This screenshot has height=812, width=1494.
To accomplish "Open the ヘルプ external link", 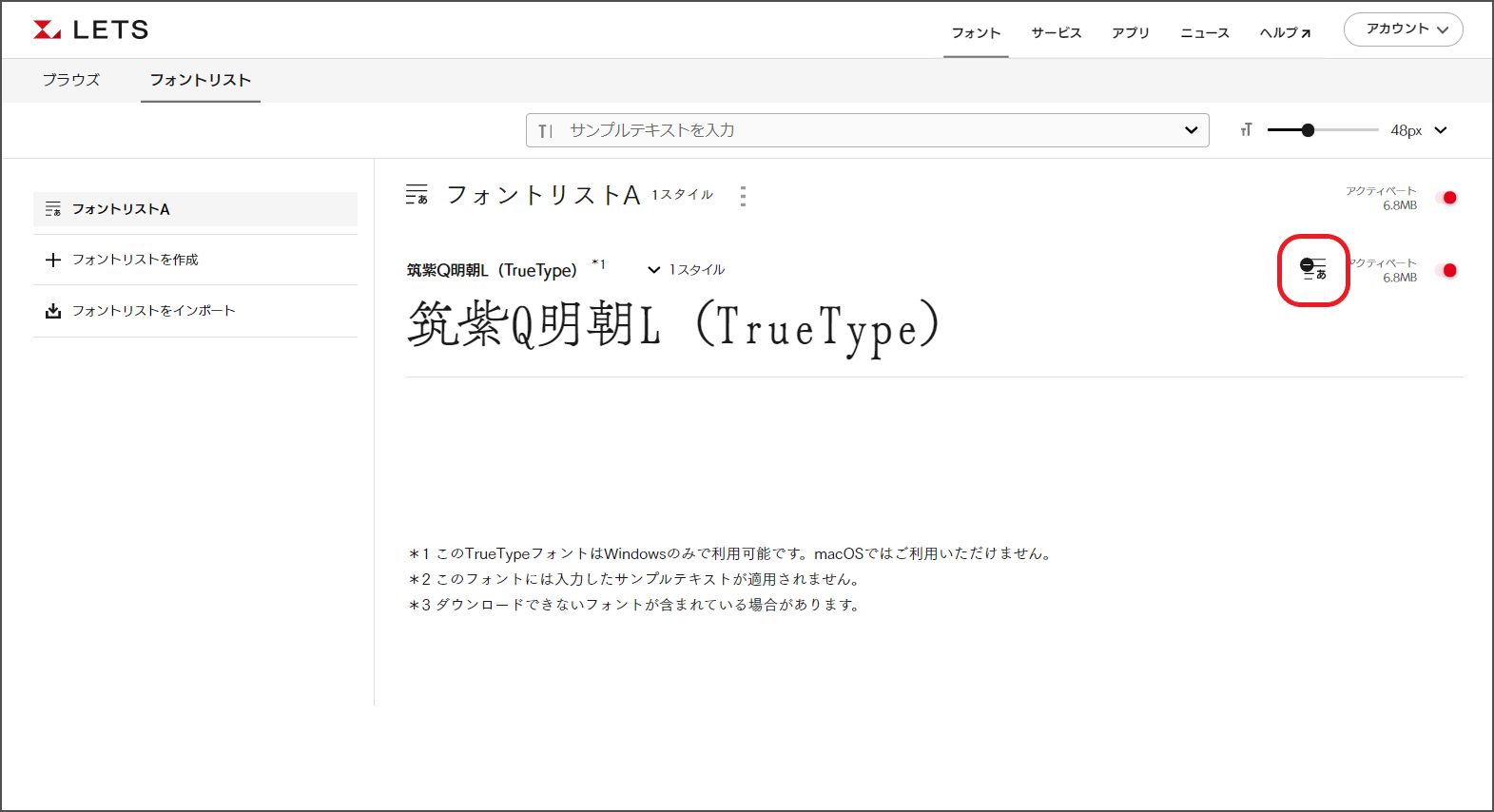I will pyautogui.click(x=1285, y=33).
